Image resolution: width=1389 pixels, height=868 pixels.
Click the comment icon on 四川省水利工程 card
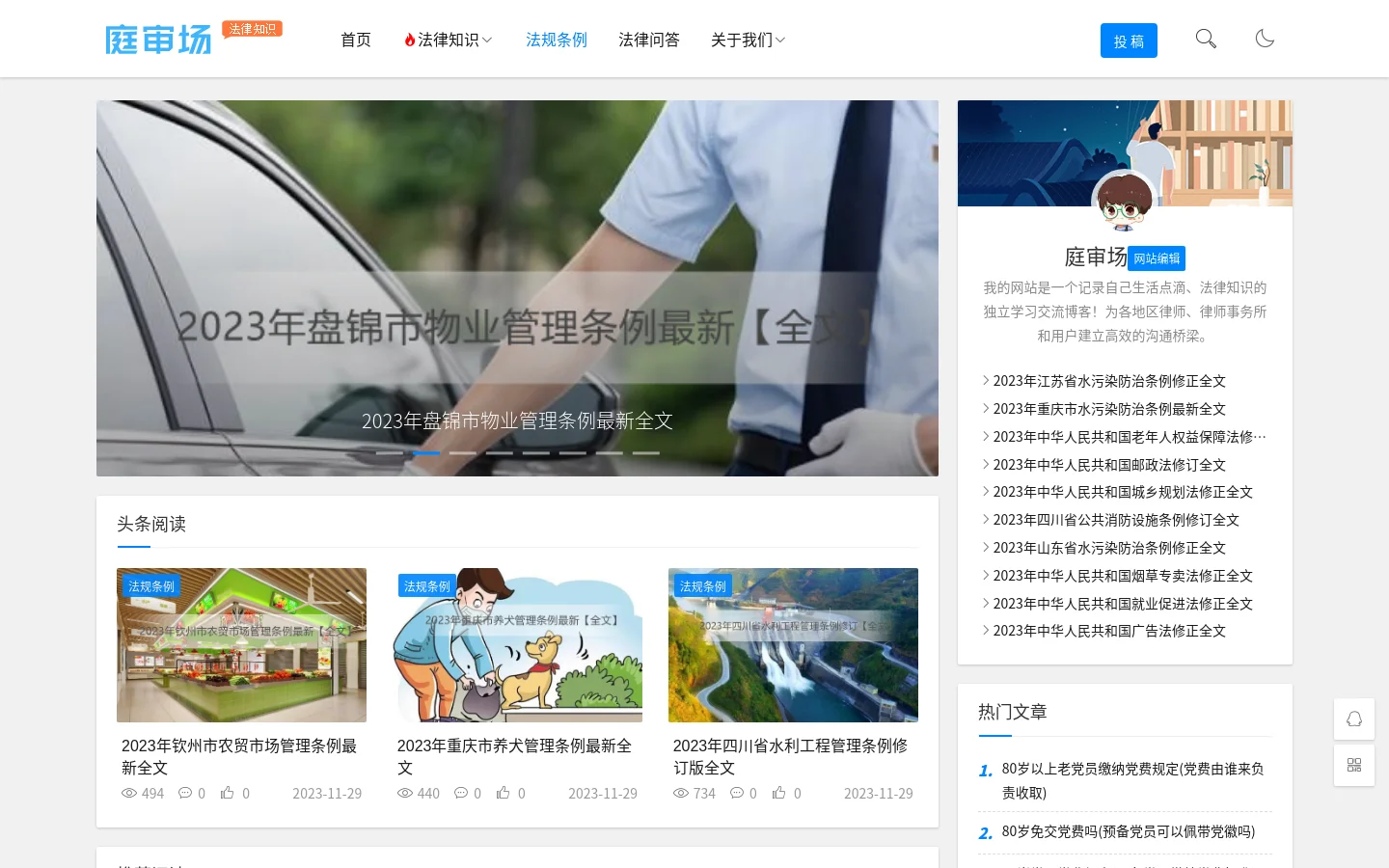(737, 794)
